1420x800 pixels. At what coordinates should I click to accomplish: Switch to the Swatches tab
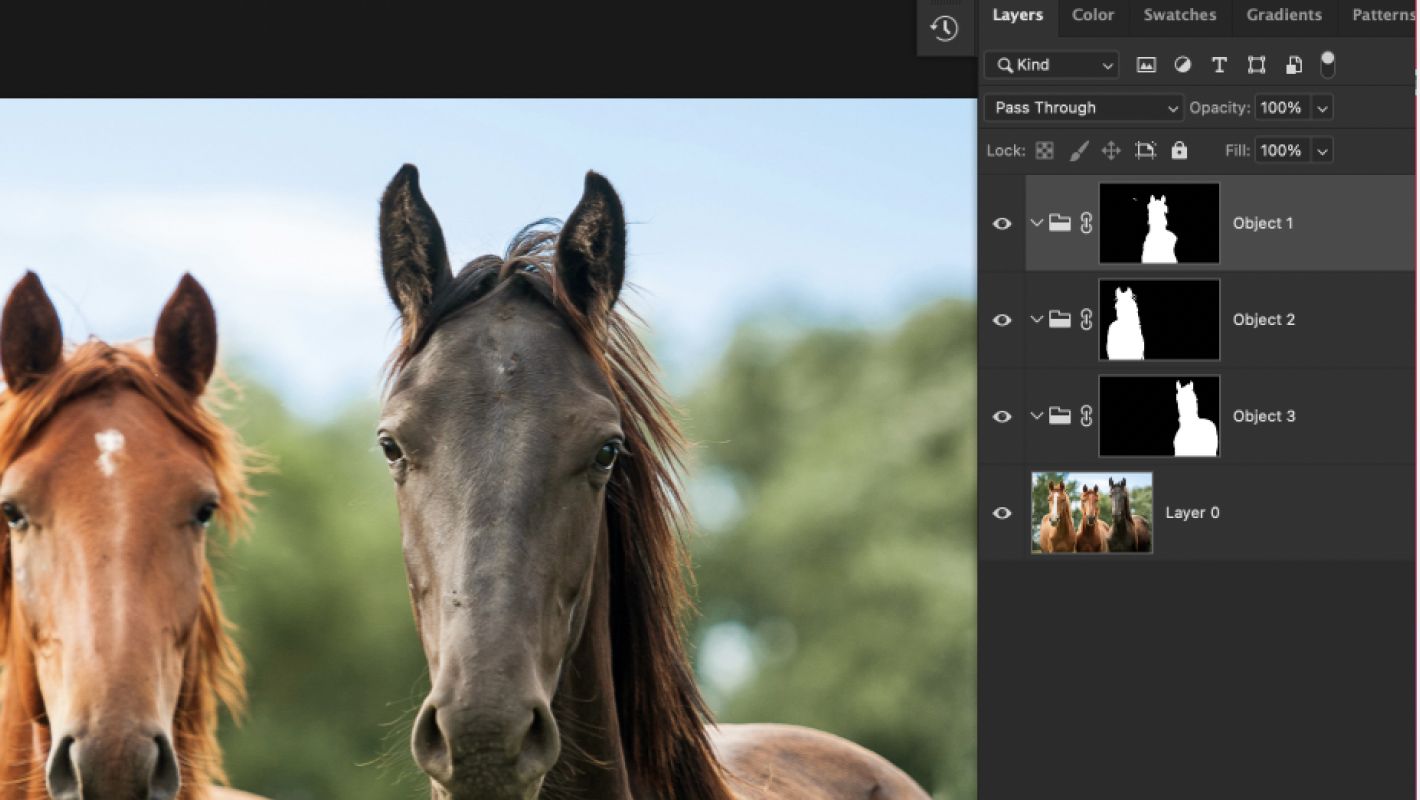click(1180, 15)
